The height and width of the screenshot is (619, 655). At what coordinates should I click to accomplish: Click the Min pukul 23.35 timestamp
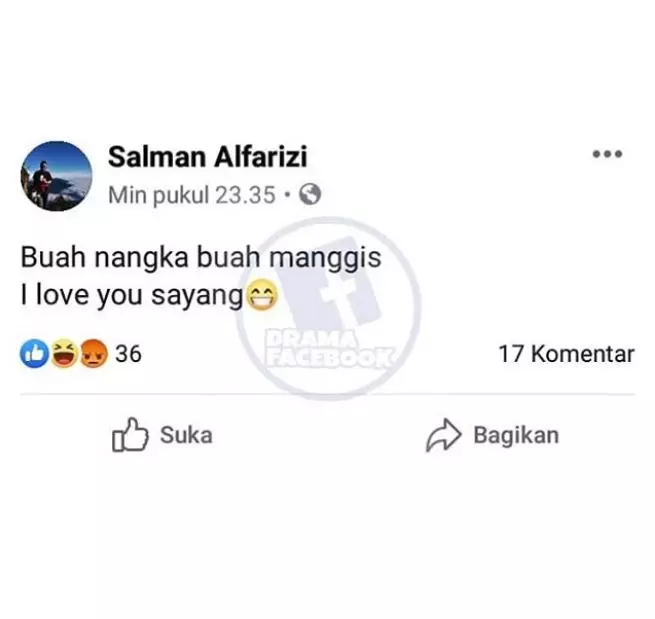tap(192, 195)
